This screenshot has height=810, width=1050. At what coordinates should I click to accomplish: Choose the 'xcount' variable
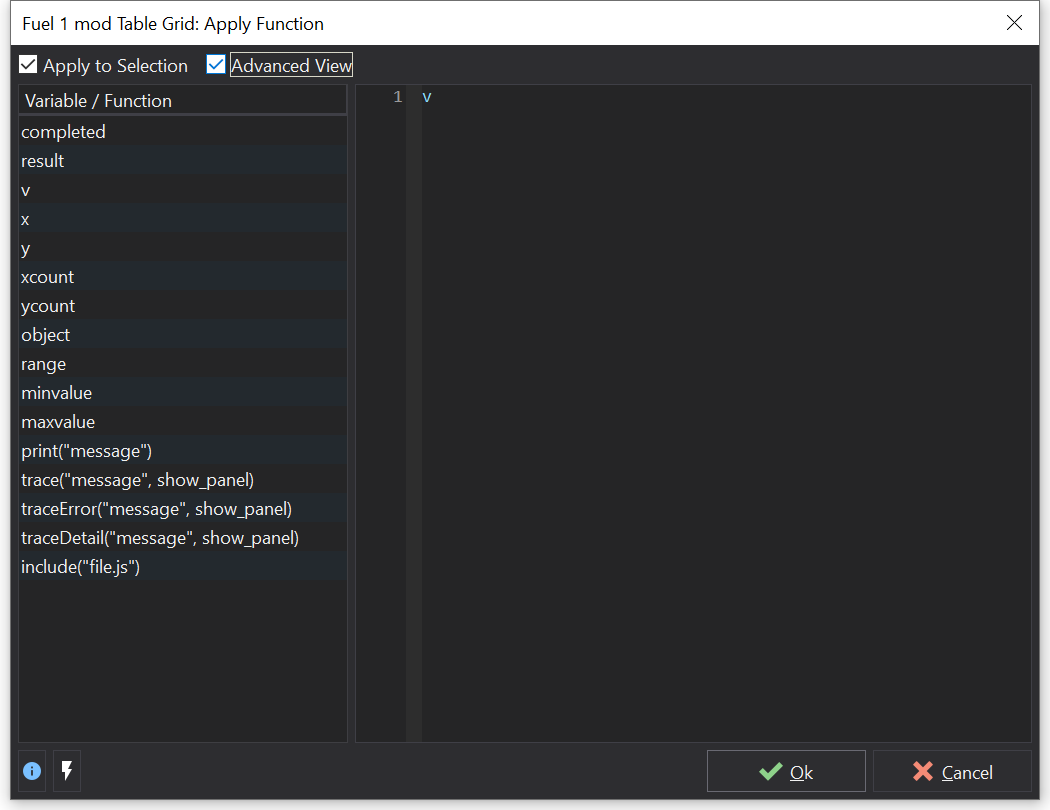click(48, 277)
